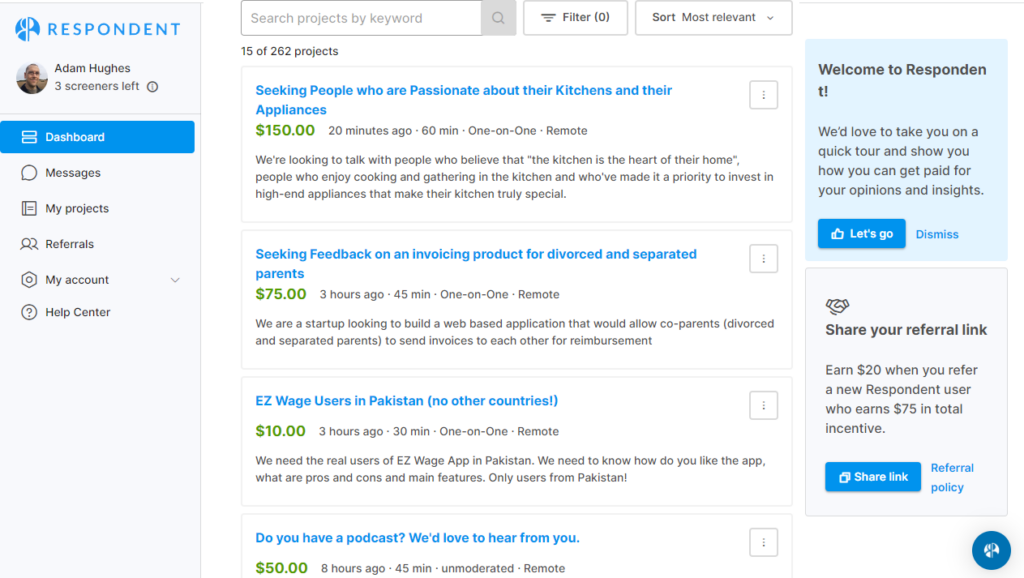Open the Filter (0) options
Screen dimensions: 1024x578
[575, 18]
